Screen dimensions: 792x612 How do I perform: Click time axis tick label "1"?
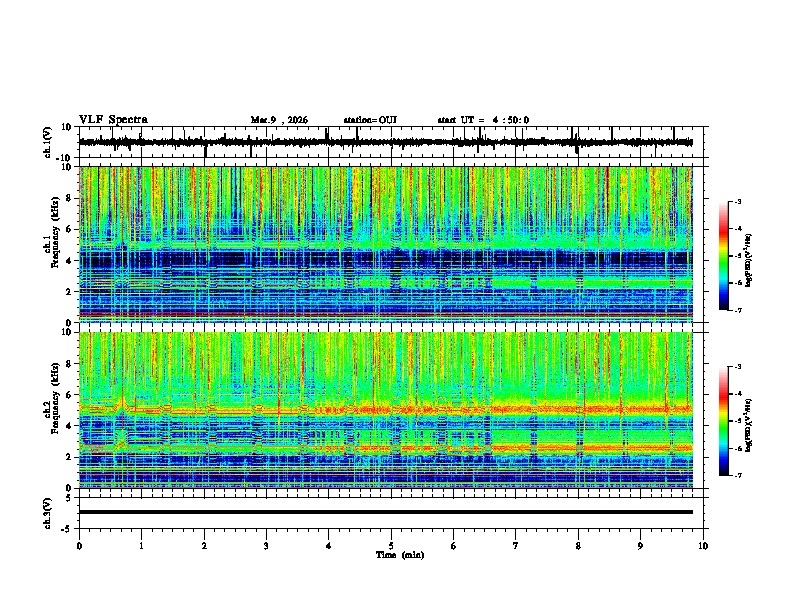tap(141, 546)
